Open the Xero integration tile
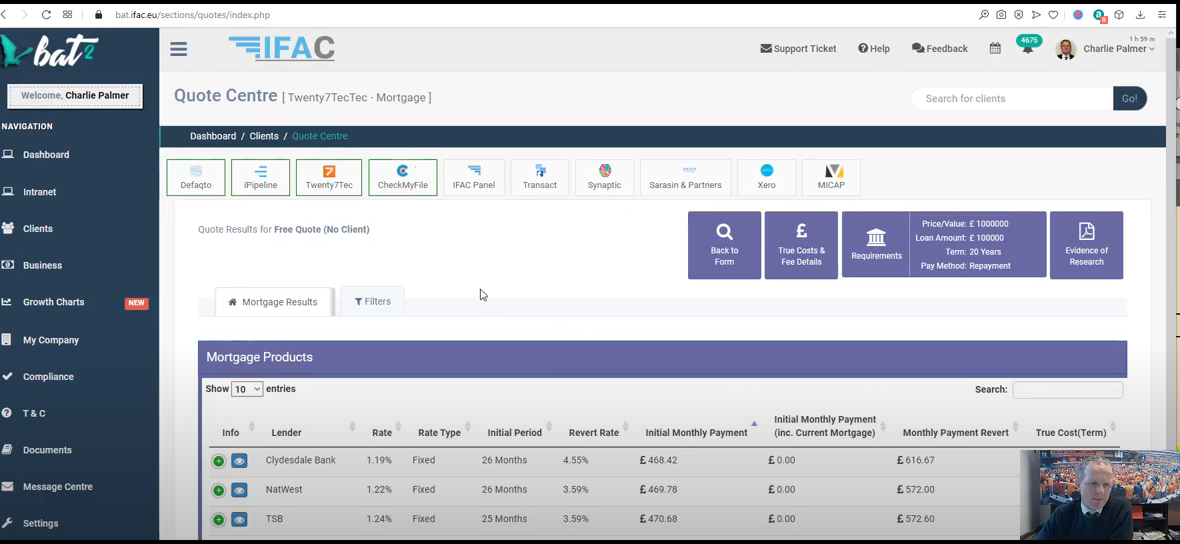 point(766,177)
